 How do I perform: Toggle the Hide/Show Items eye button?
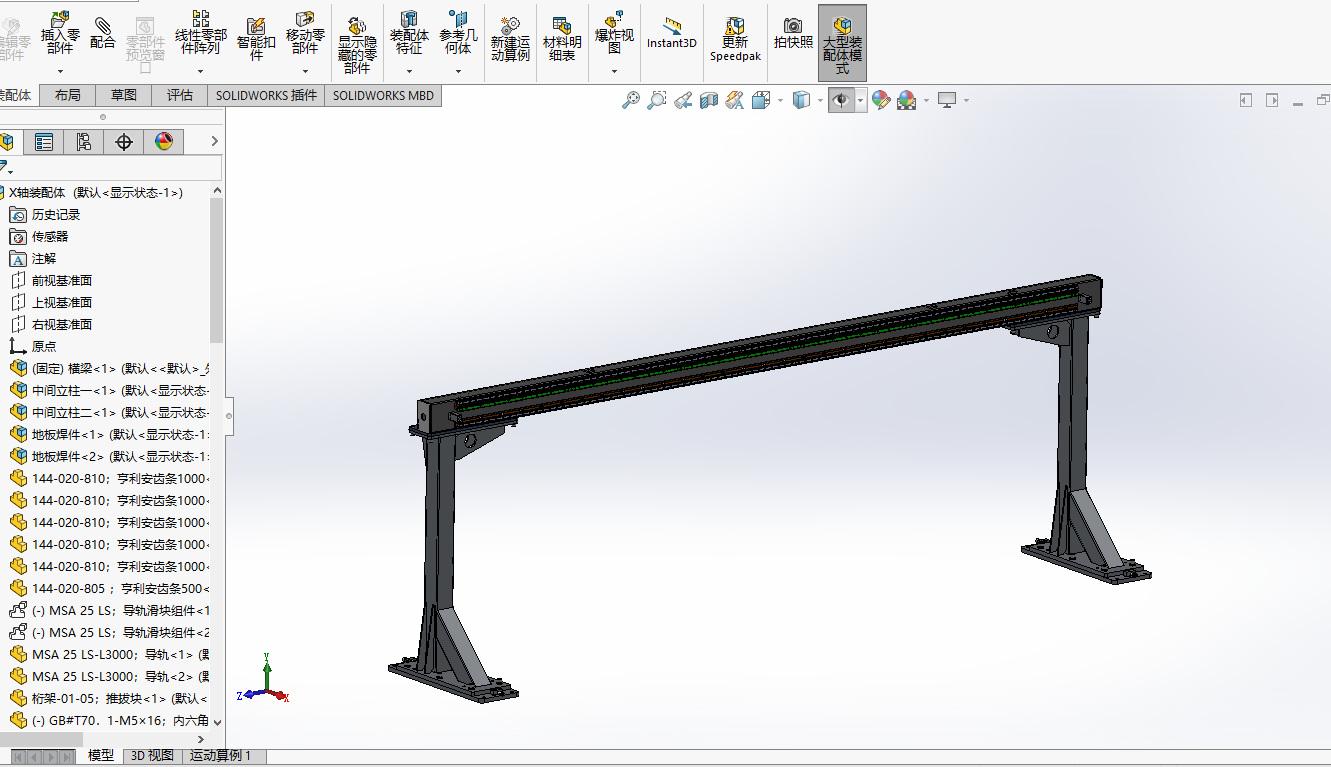coord(841,100)
